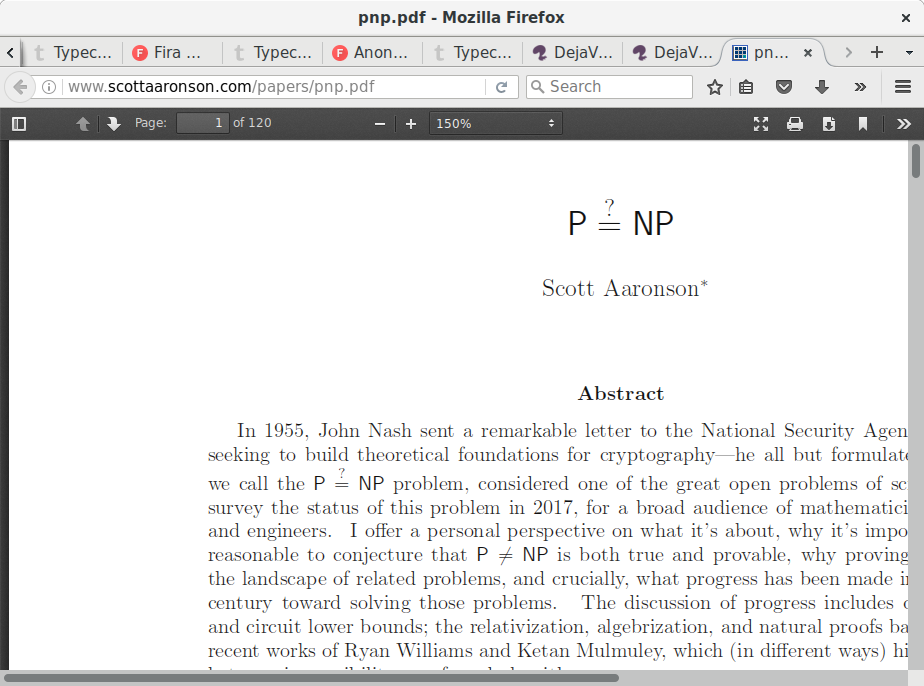Click the horizontal scrollbar at bottom
The height and width of the screenshot is (686, 924).
[x=310, y=678]
